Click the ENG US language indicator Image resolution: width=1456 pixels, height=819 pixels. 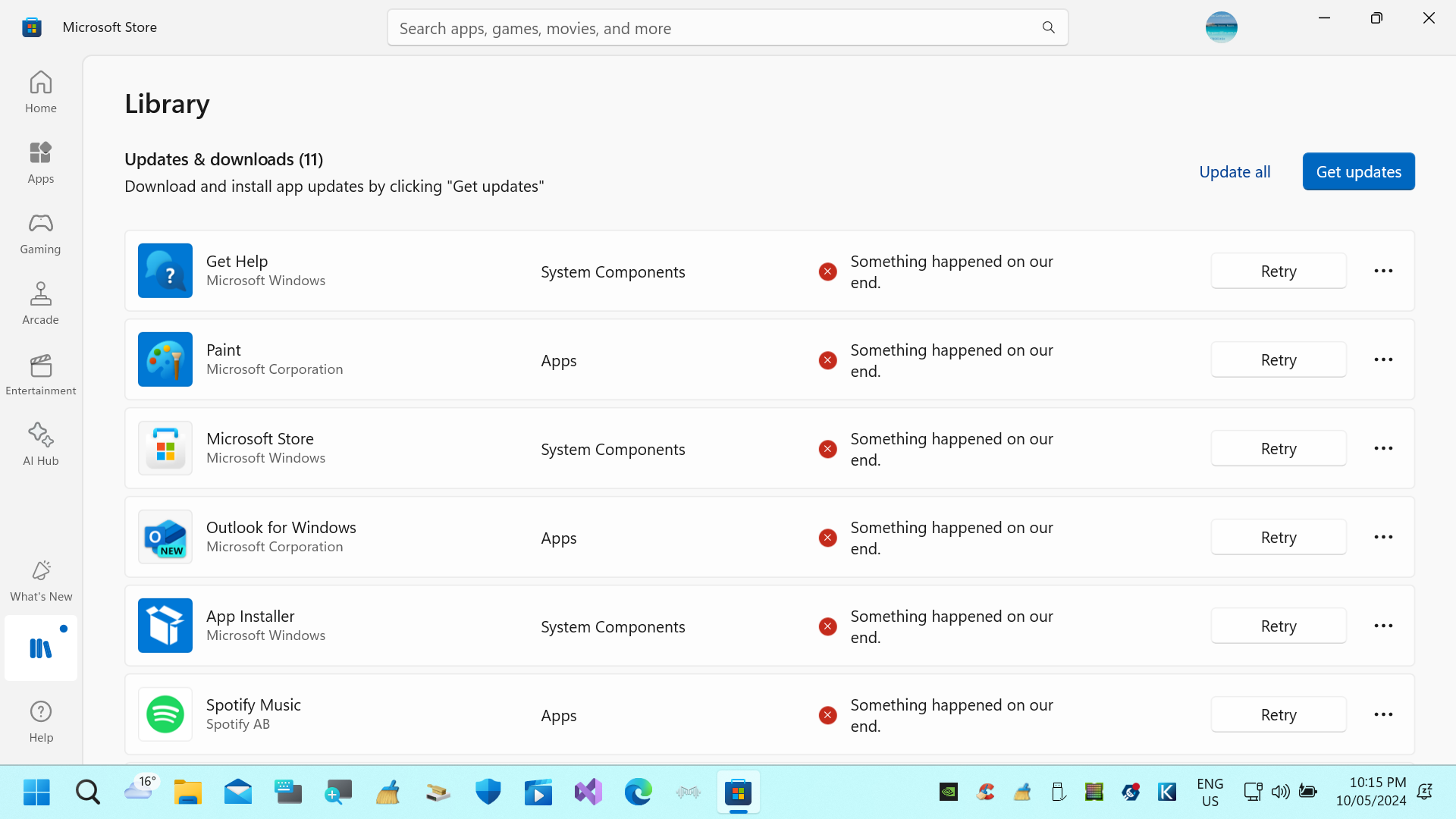pos(1210,792)
